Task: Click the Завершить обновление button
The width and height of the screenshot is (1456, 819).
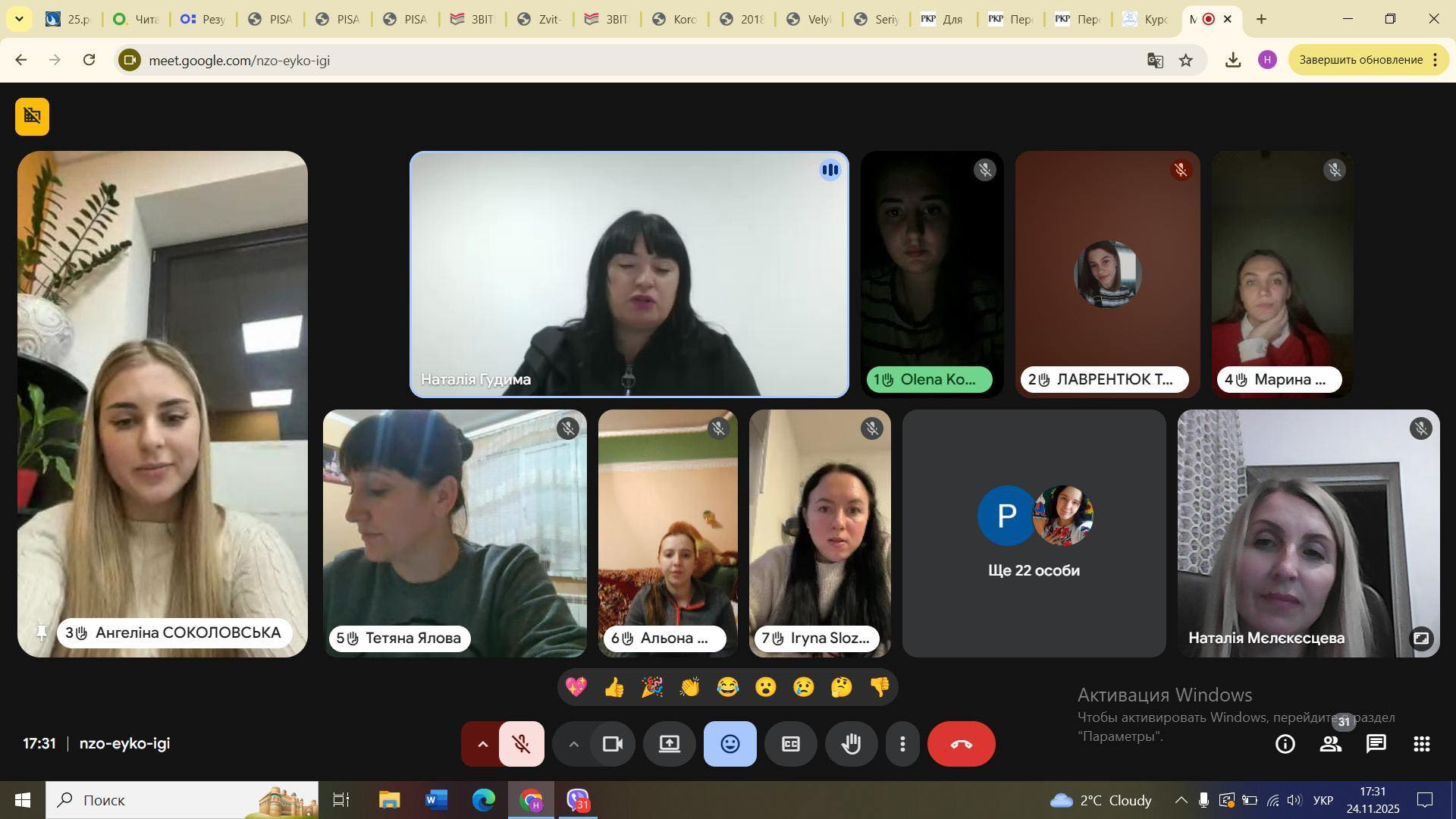Action: pos(1360,60)
